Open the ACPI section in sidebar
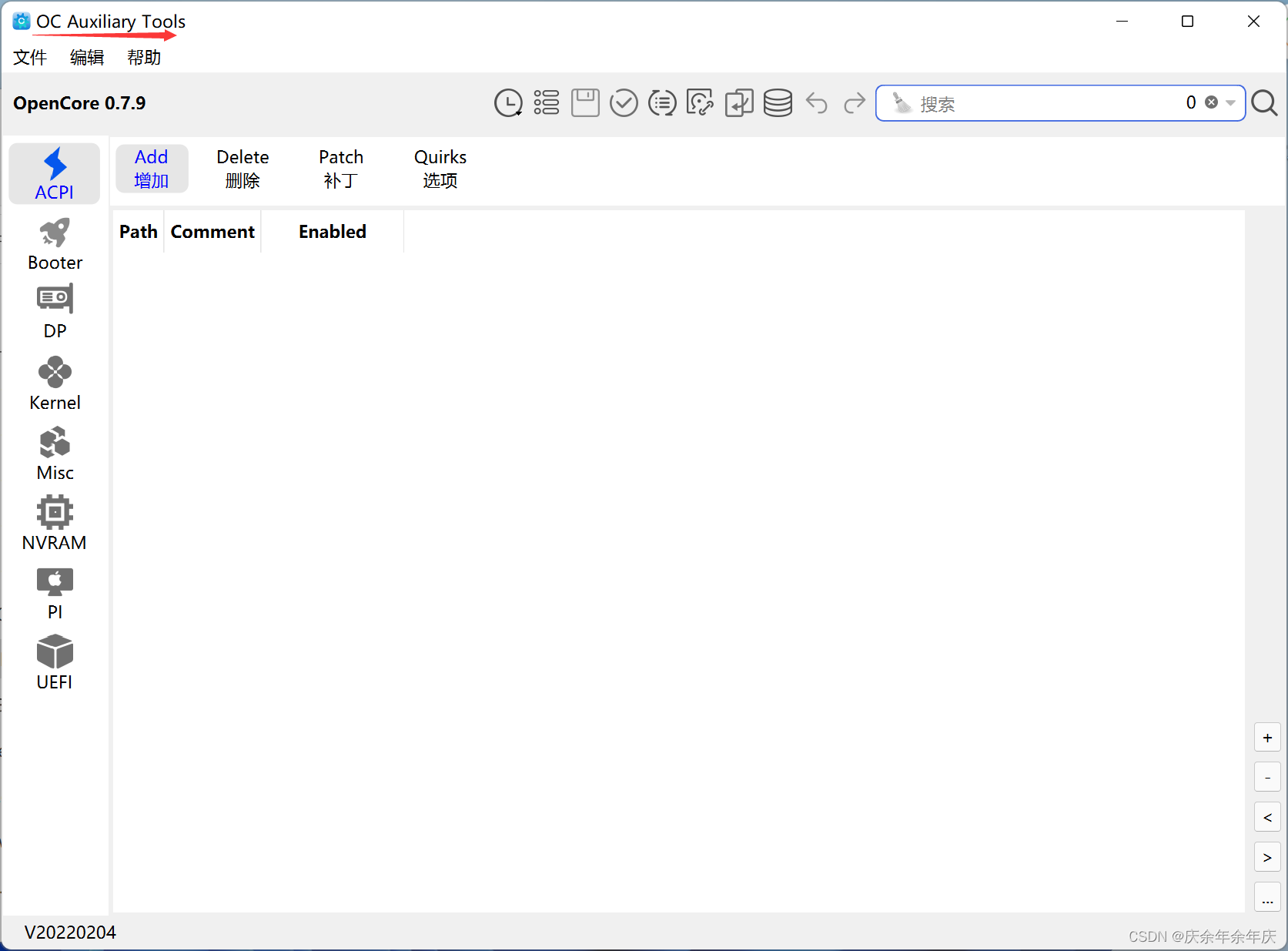 click(55, 174)
